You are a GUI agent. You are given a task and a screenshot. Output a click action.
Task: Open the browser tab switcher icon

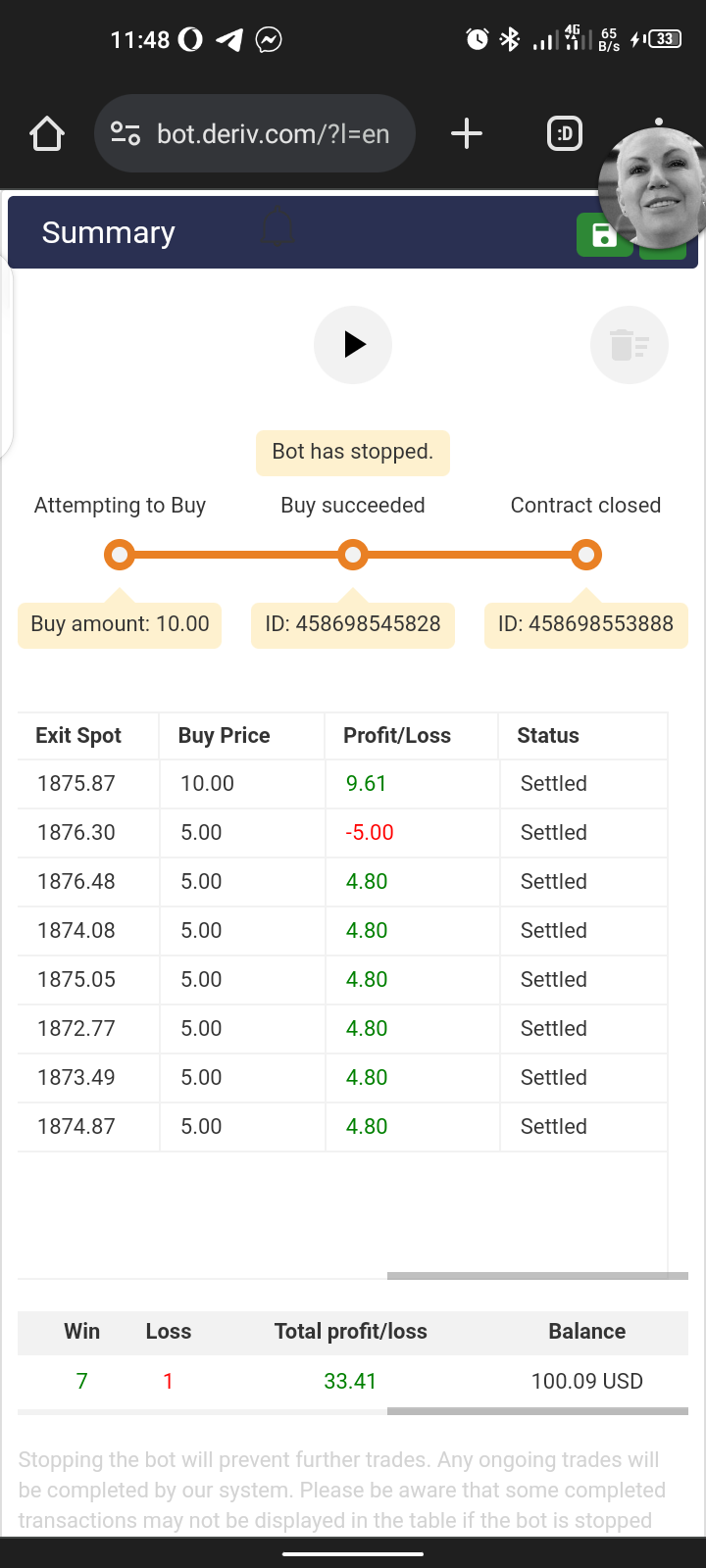pos(564,133)
